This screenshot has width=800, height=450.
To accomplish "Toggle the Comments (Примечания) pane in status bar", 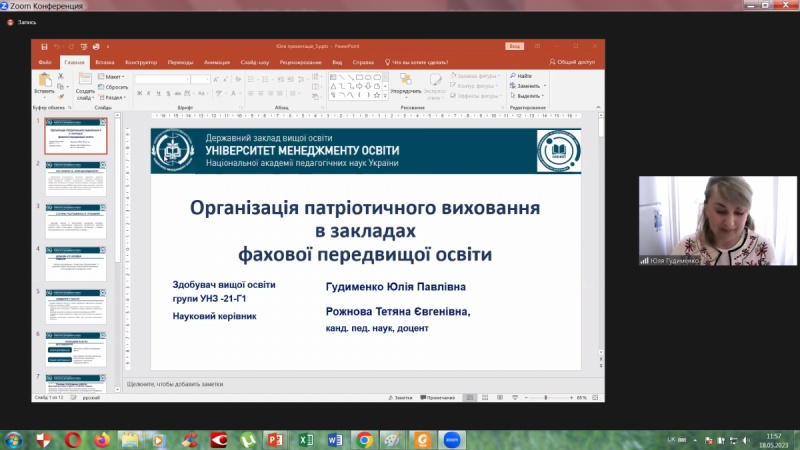I will 439,397.
